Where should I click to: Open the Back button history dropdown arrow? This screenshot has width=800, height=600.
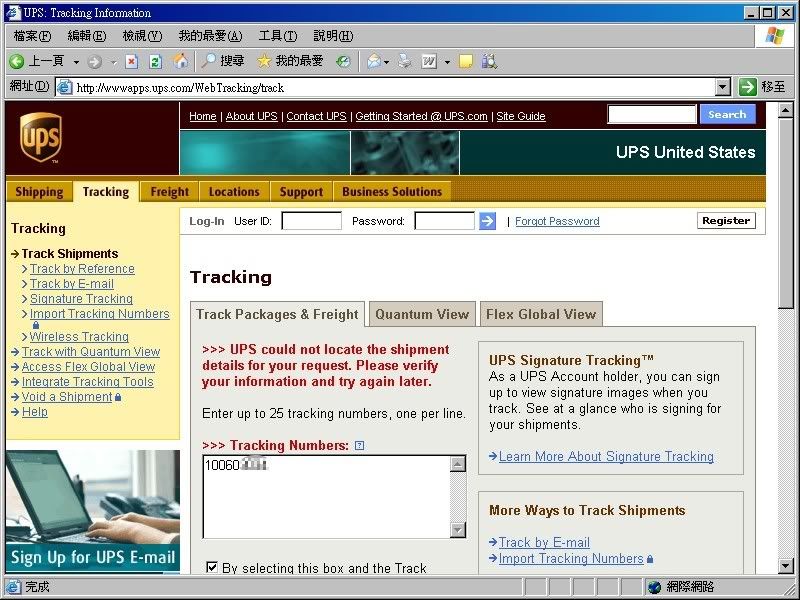(x=77, y=62)
